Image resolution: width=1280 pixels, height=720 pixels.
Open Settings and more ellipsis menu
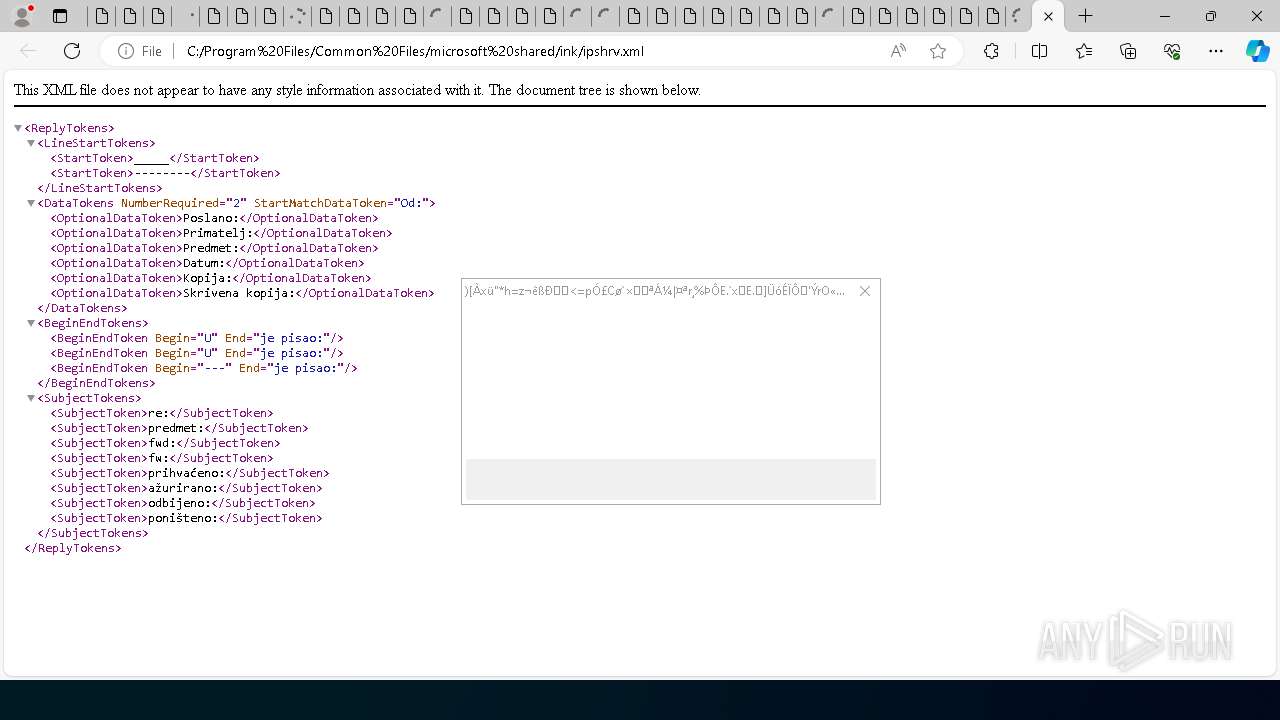click(1216, 51)
